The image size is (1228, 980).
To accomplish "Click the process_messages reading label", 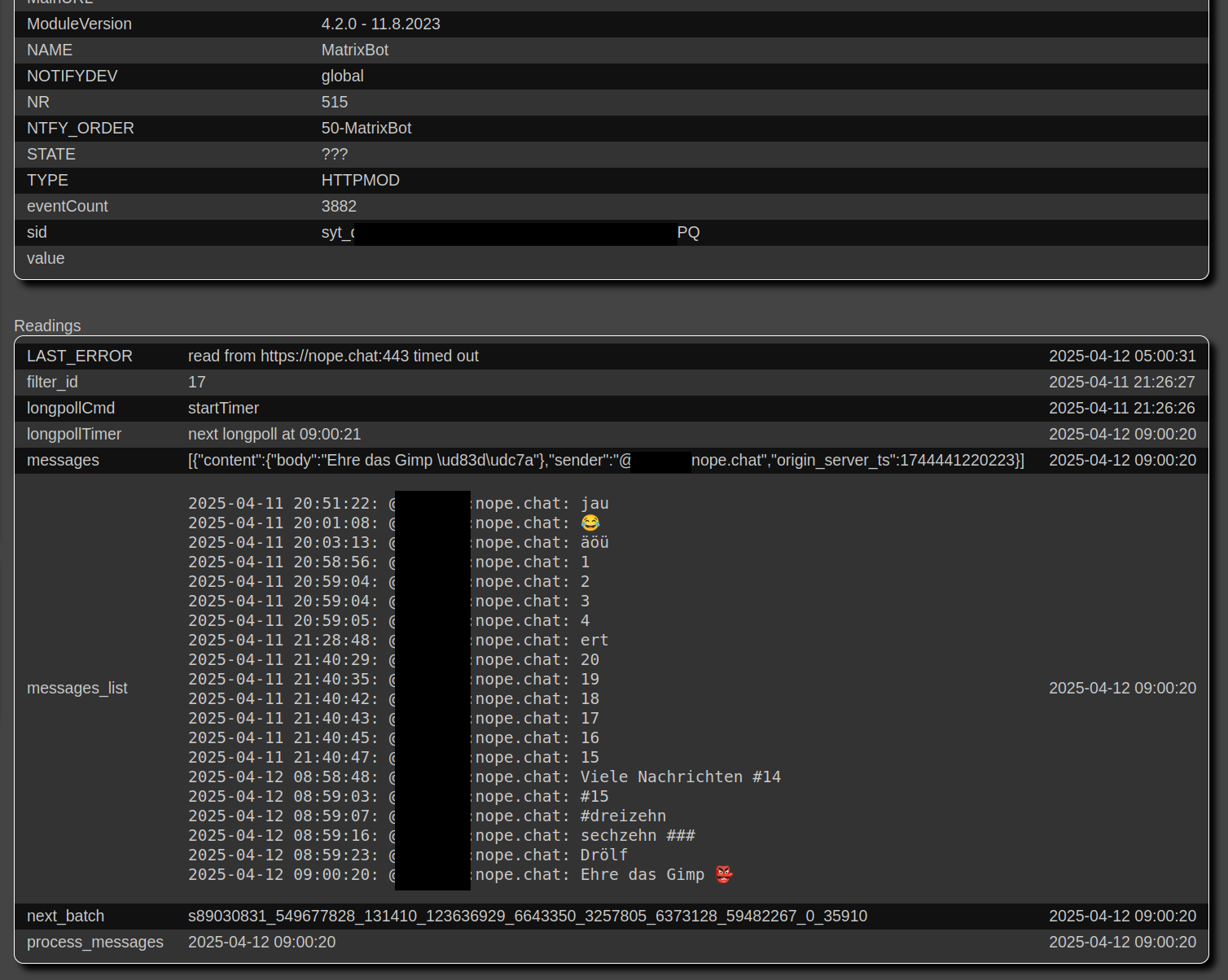I will [x=94, y=942].
